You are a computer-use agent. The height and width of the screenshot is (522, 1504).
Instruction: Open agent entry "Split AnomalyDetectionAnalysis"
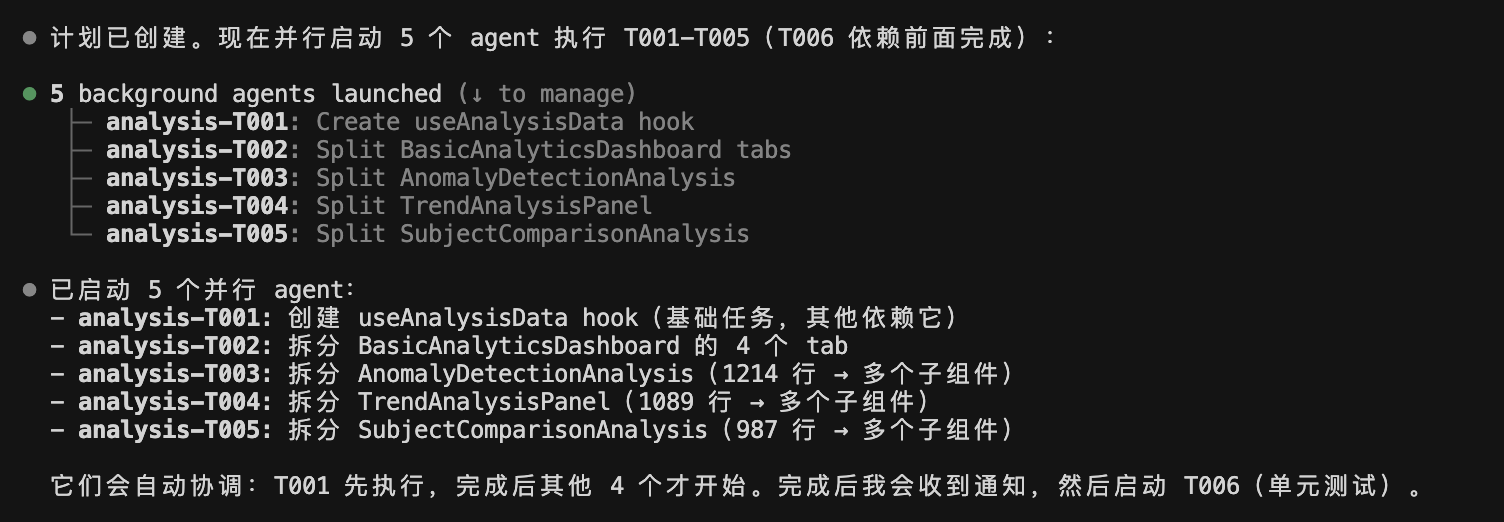pos(420,178)
